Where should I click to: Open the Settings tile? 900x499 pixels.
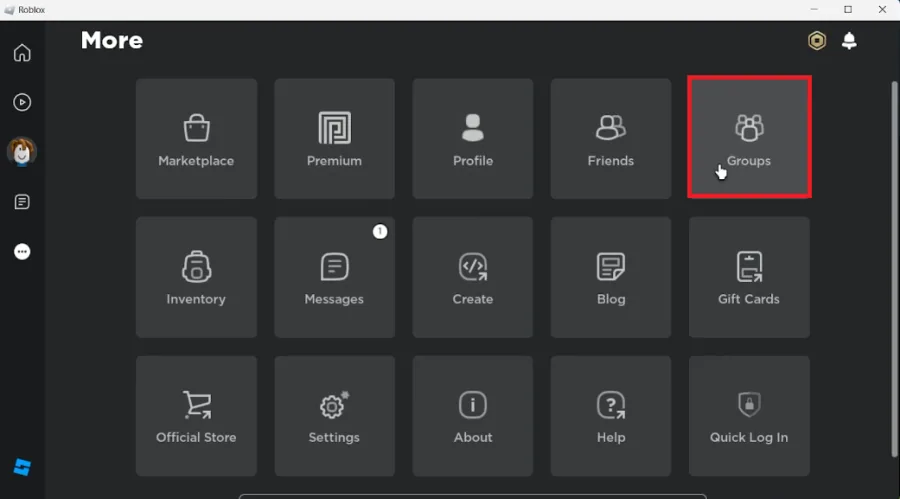pos(335,416)
